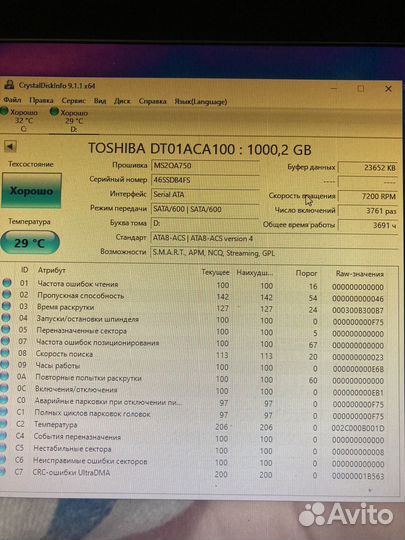Click the serial number field 46SSDB4FS
This screenshot has width=405, height=540.
(205, 180)
